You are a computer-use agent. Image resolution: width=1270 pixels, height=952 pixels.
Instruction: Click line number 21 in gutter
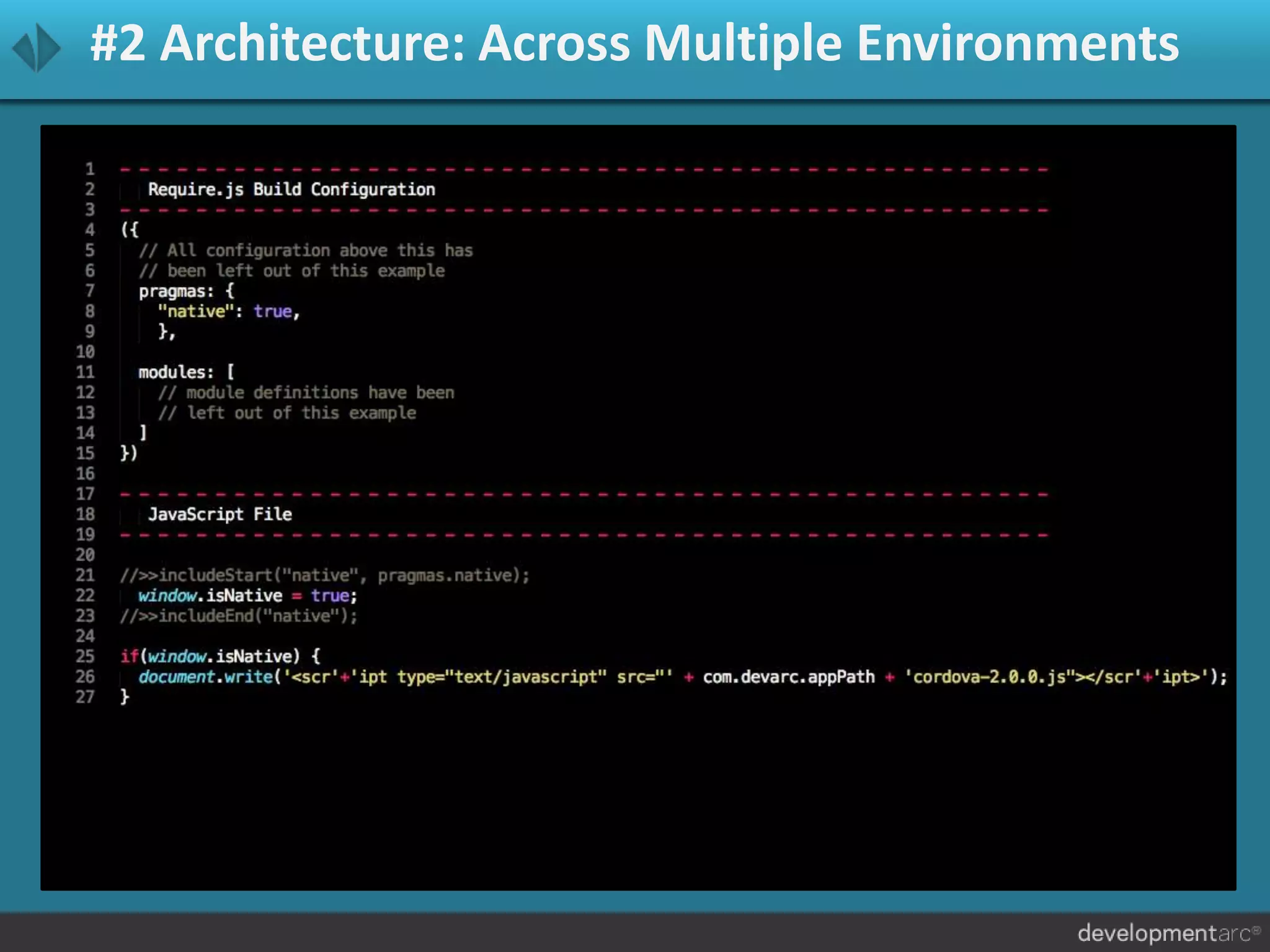[85, 575]
